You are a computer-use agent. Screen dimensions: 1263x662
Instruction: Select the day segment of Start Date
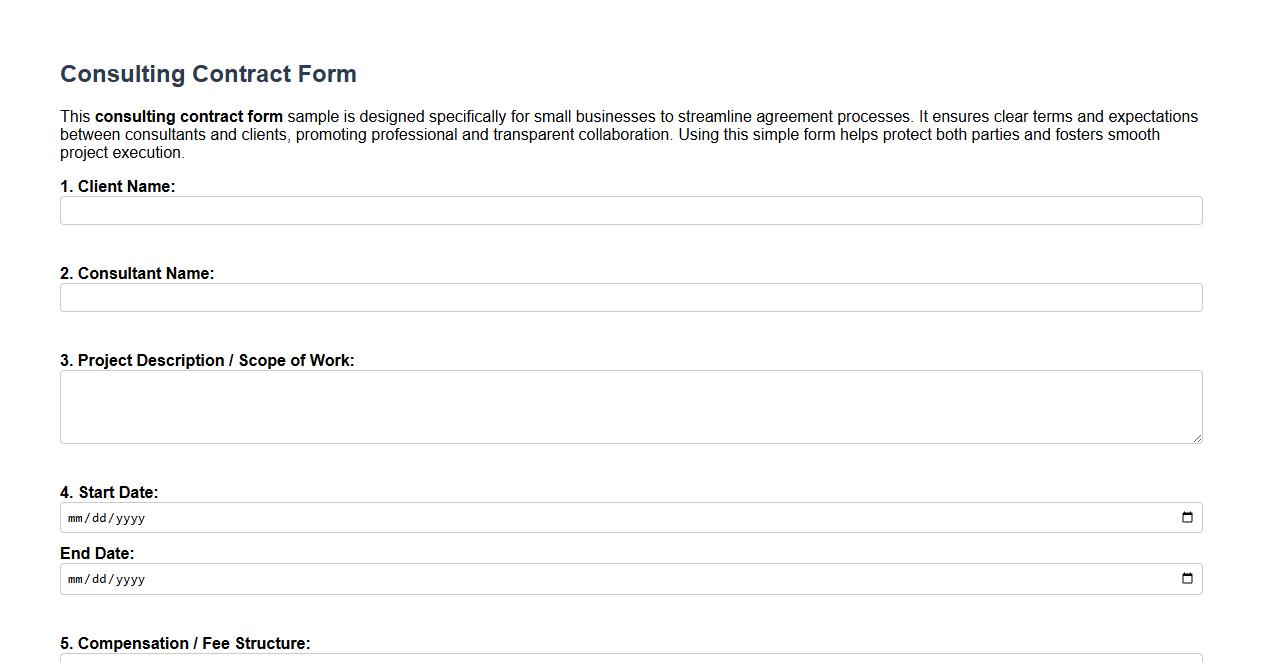100,518
